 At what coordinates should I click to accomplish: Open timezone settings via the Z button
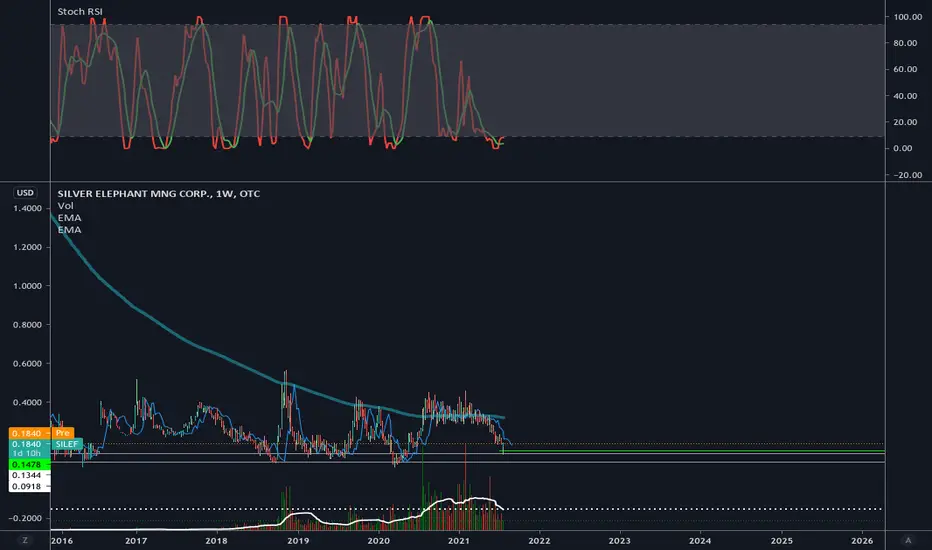tap(25, 540)
